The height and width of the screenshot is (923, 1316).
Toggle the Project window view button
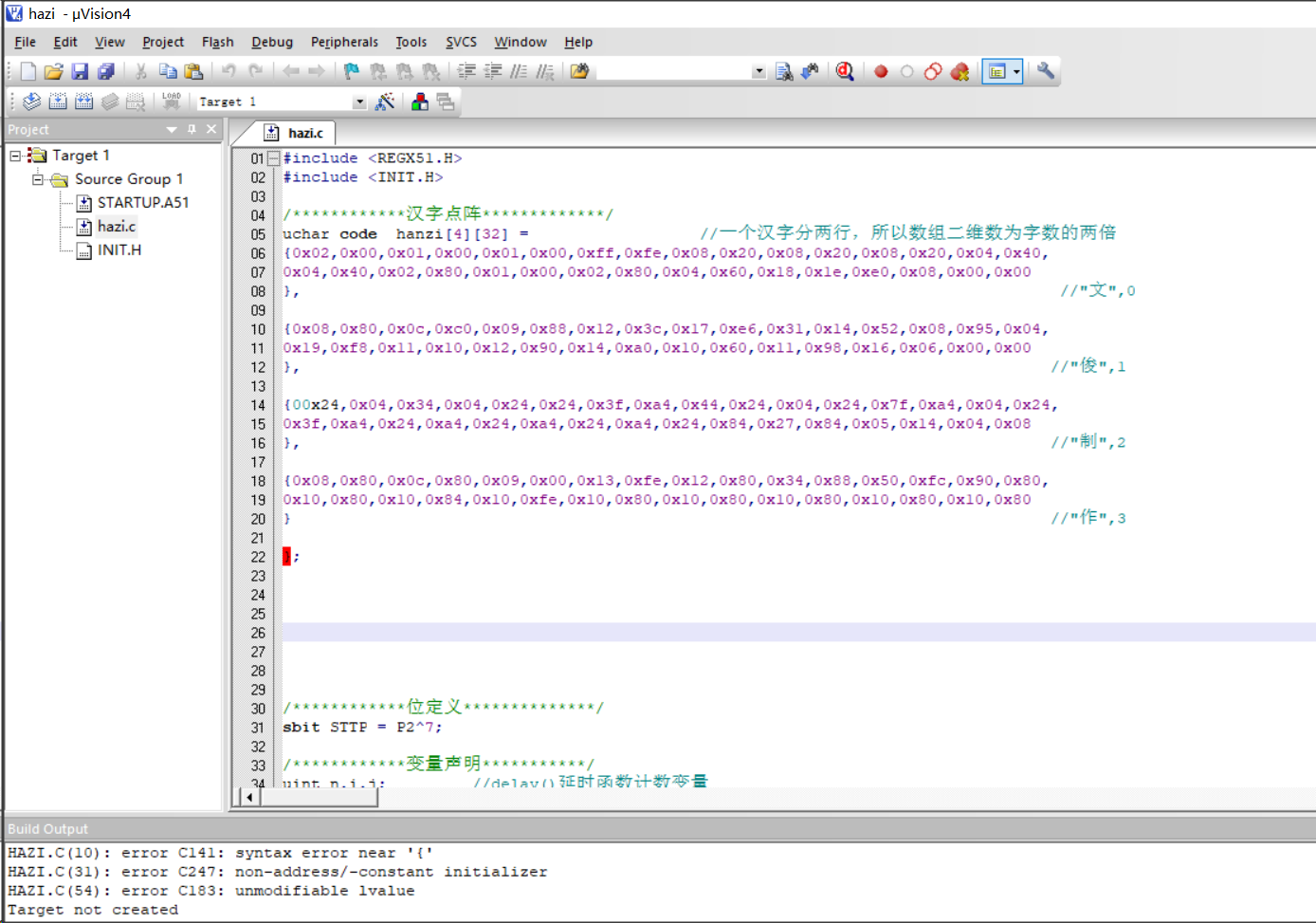click(x=996, y=71)
